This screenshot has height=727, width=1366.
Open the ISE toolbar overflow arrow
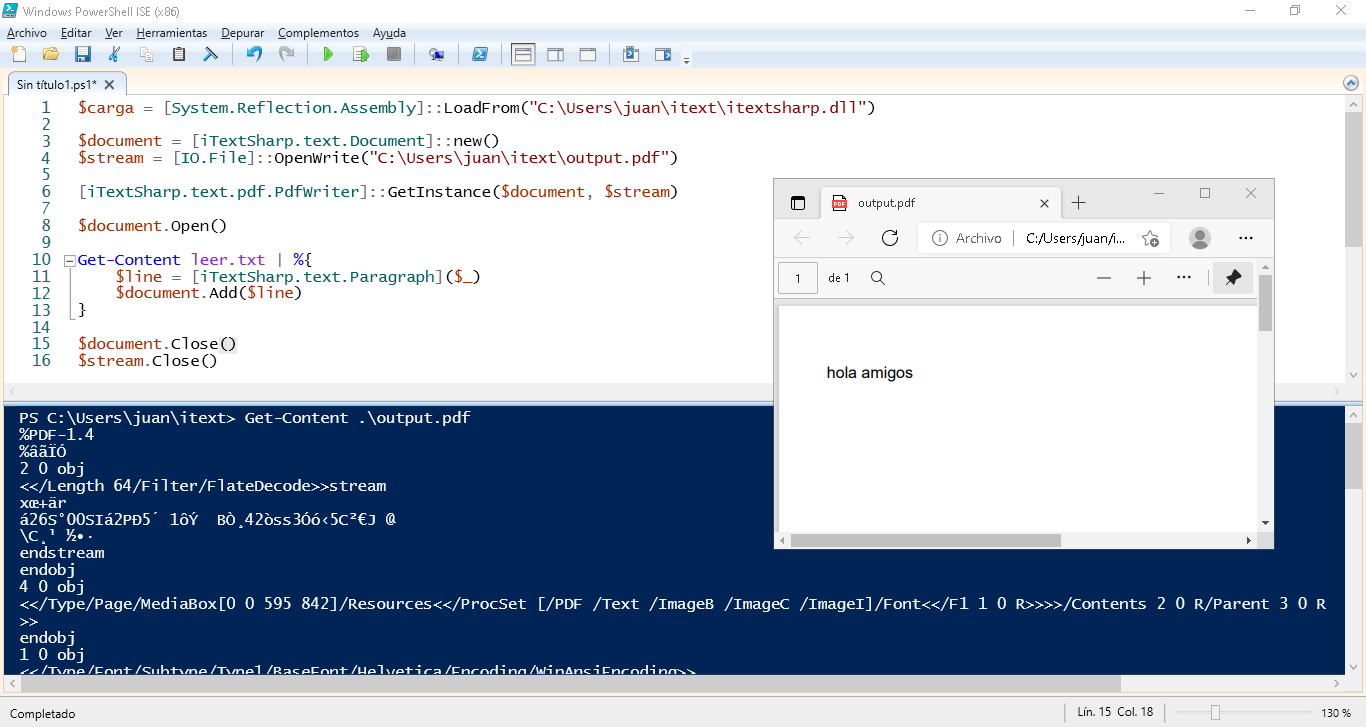click(x=686, y=60)
